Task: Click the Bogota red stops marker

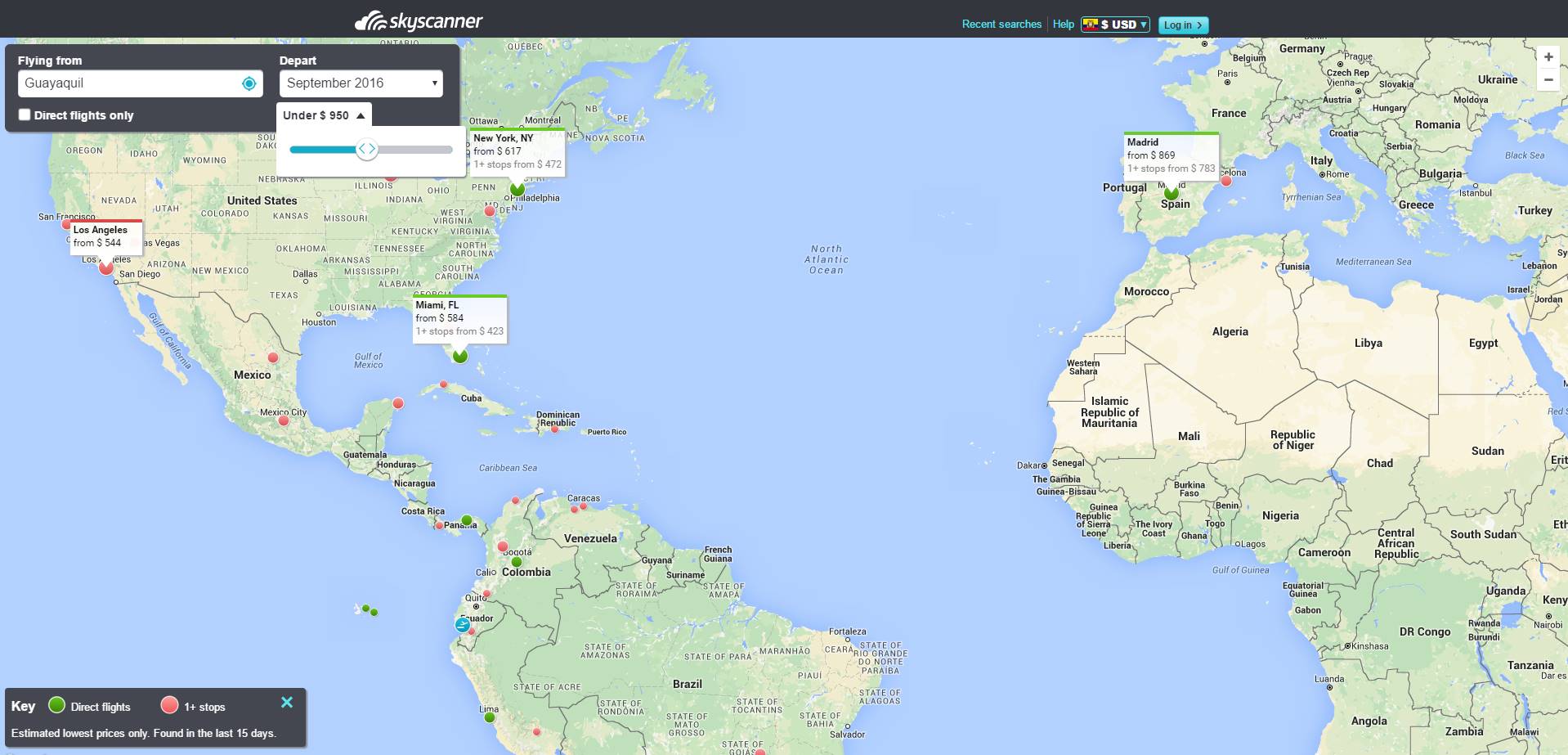Action: pyautogui.click(x=503, y=546)
